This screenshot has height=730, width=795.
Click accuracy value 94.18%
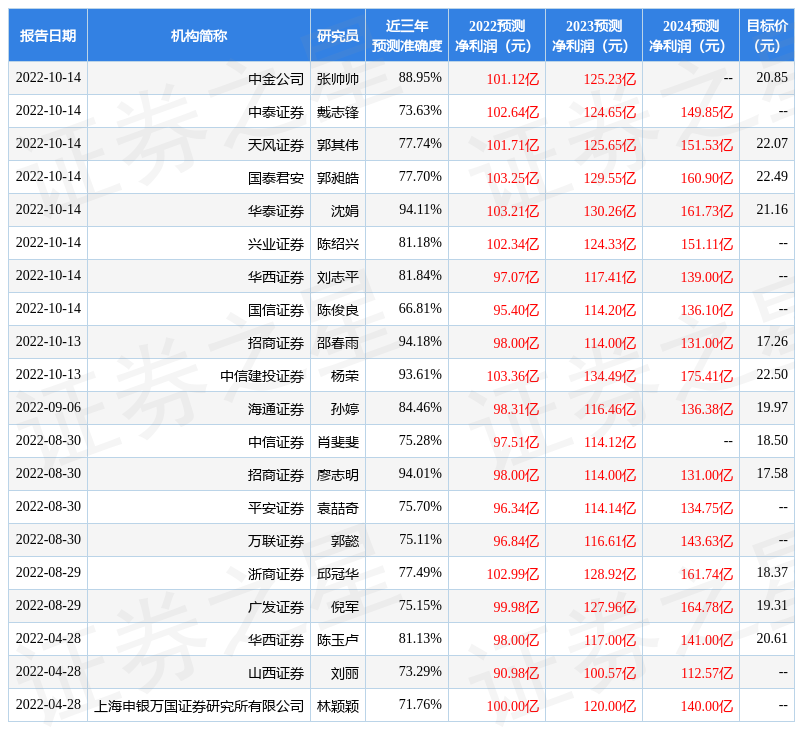click(420, 341)
